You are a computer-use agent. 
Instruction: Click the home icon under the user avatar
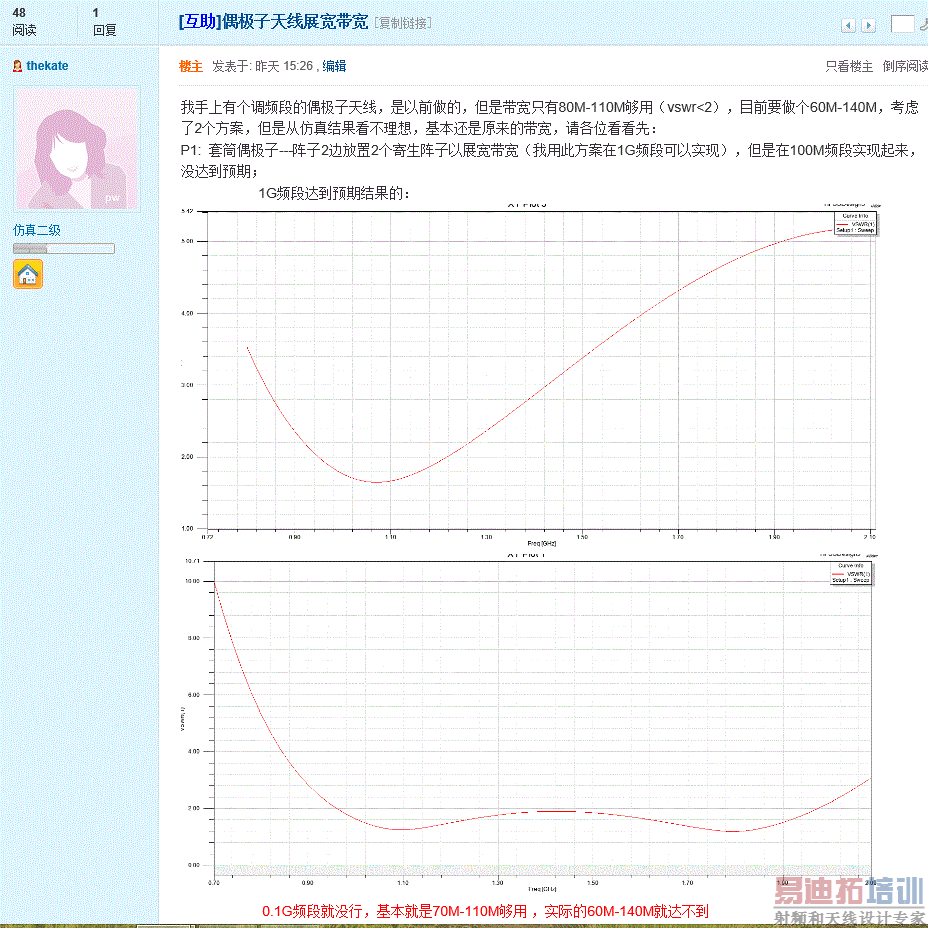(x=28, y=275)
